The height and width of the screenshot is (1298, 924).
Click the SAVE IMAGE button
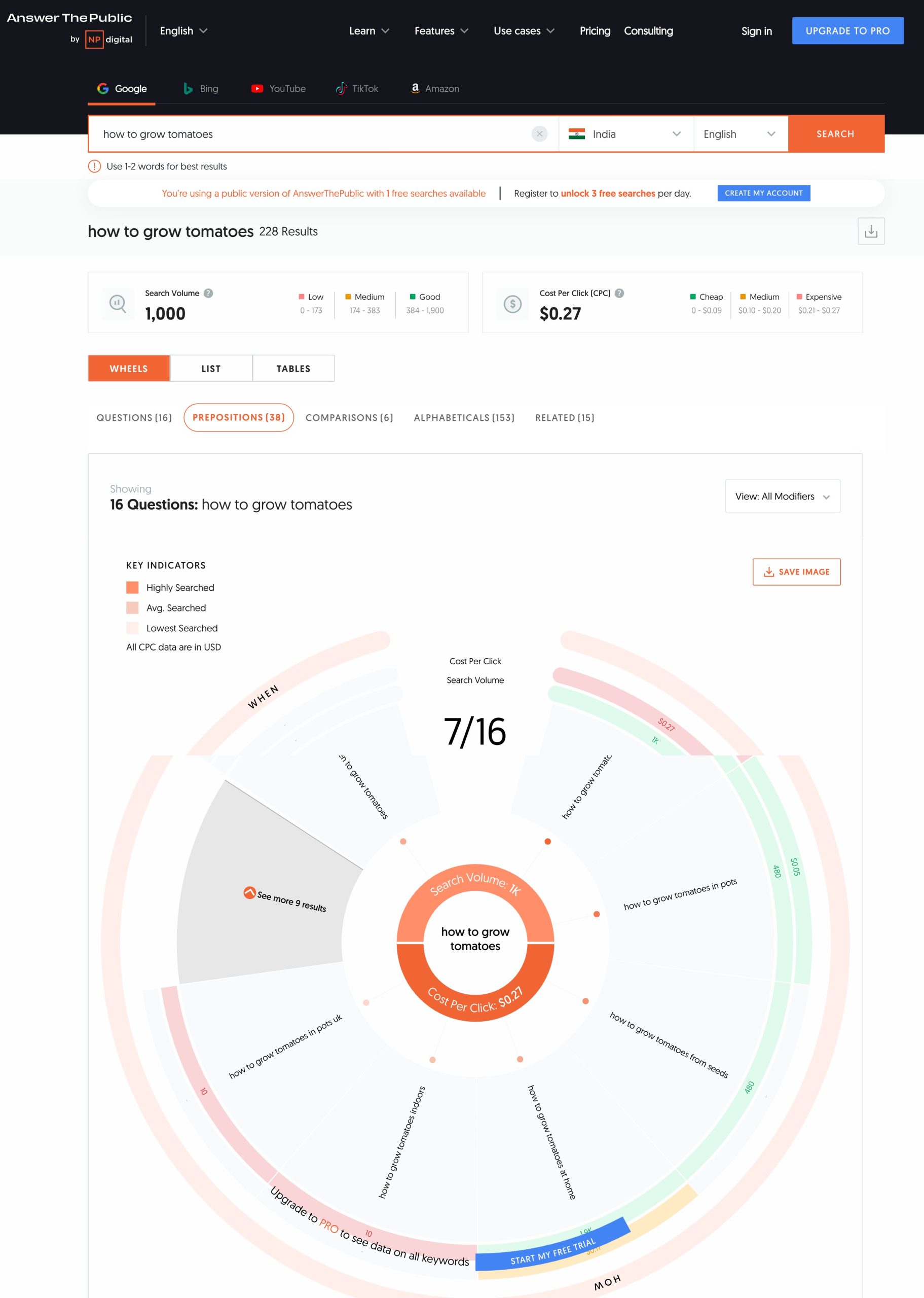coord(796,572)
